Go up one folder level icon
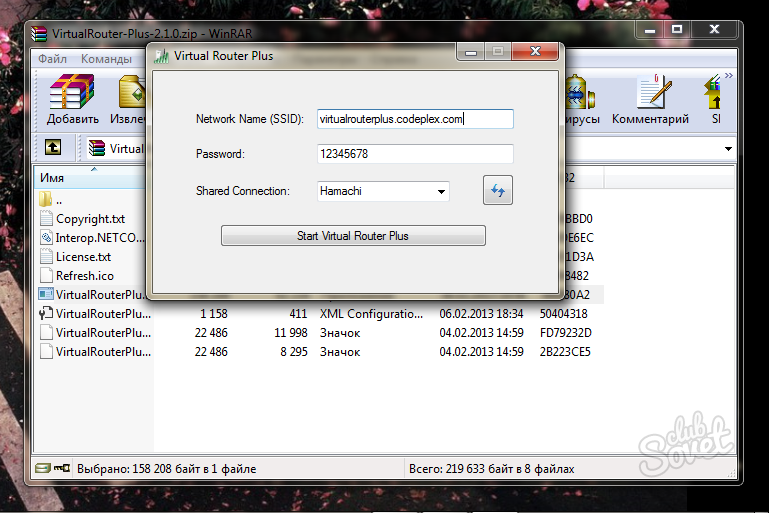This screenshot has height=513, width=769. (53, 148)
